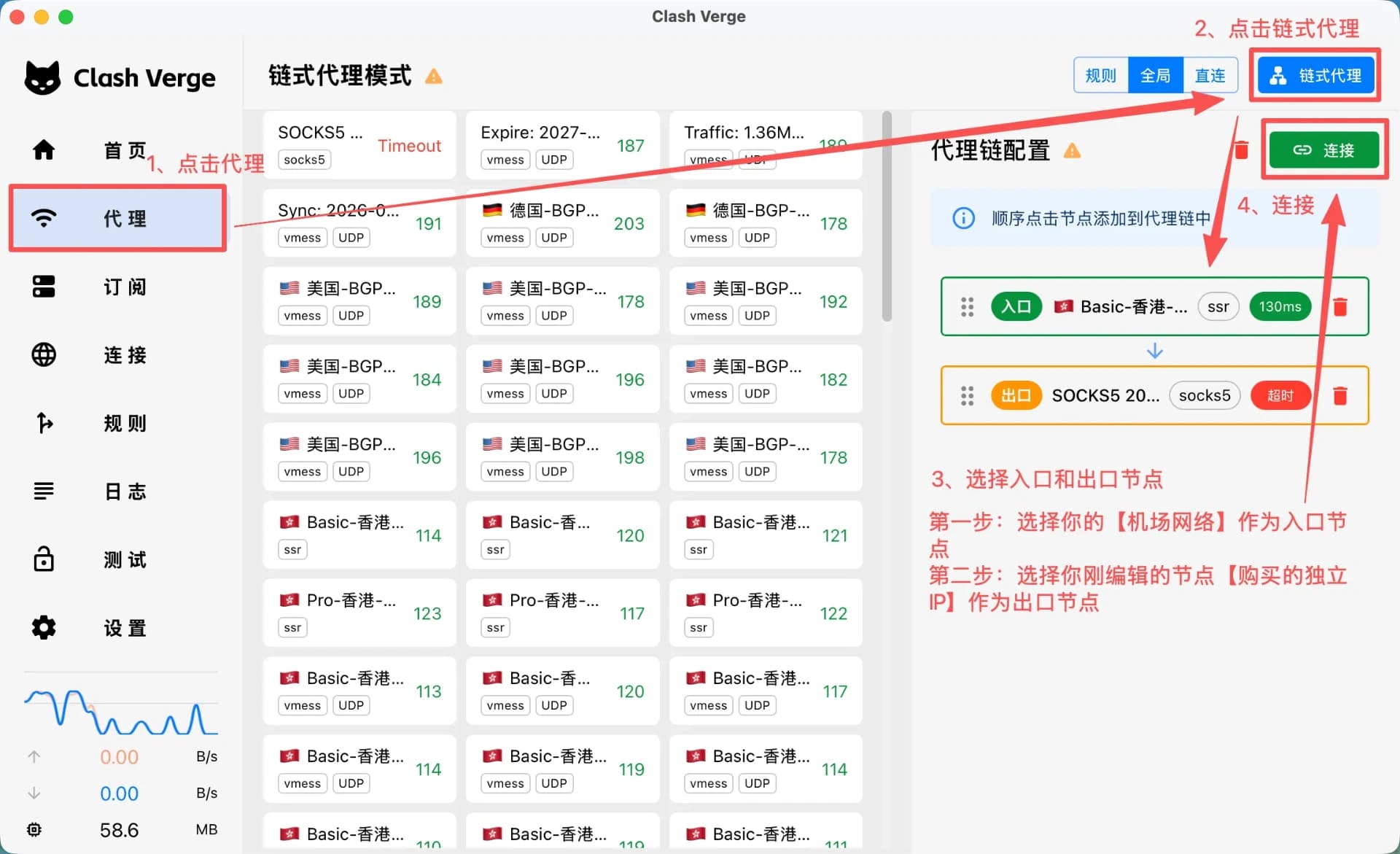Click the traffic graph in sidebar
1400x854 pixels.
click(121, 711)
